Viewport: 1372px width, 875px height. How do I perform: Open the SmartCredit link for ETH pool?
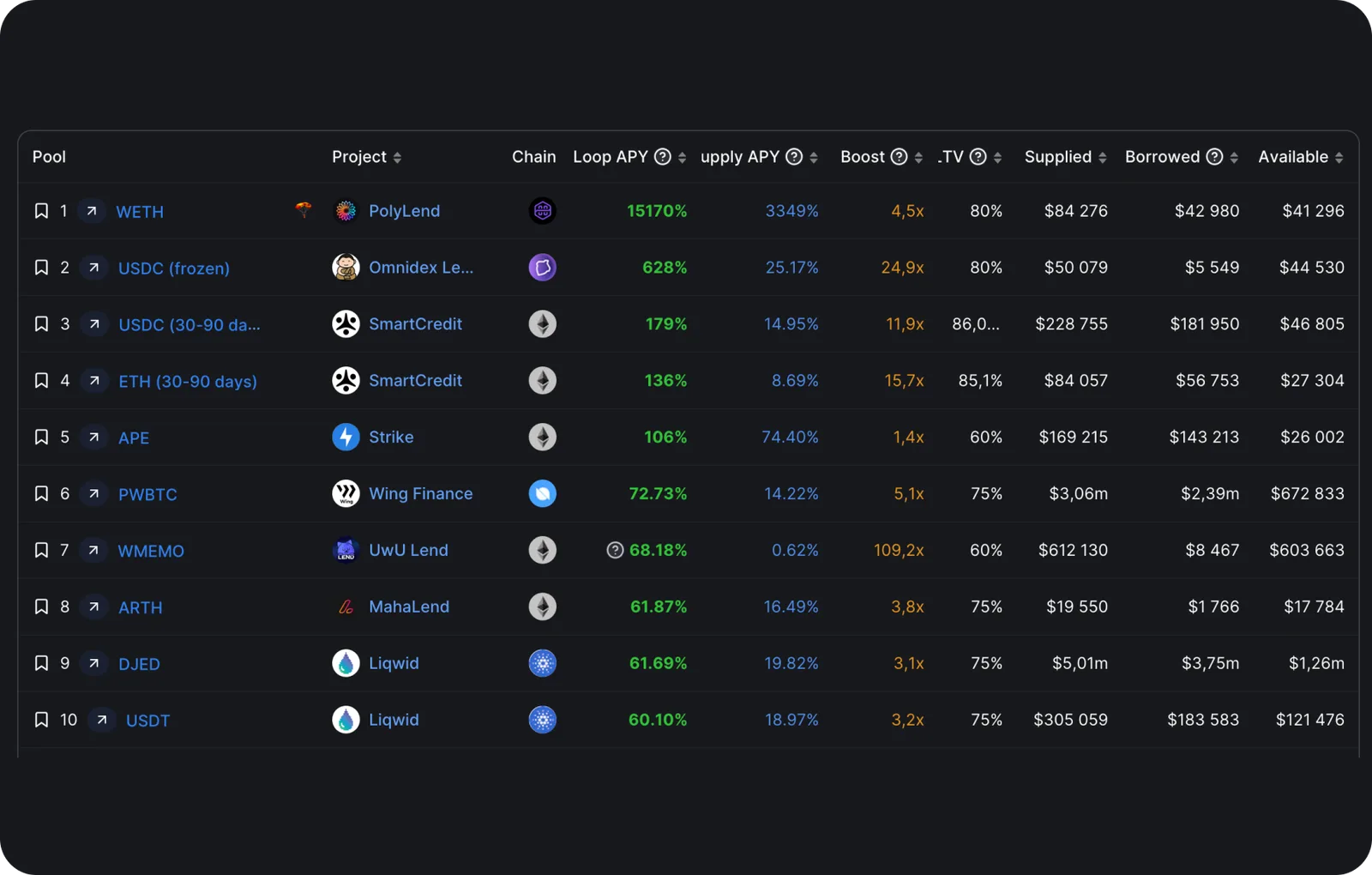tap(415, 380)
